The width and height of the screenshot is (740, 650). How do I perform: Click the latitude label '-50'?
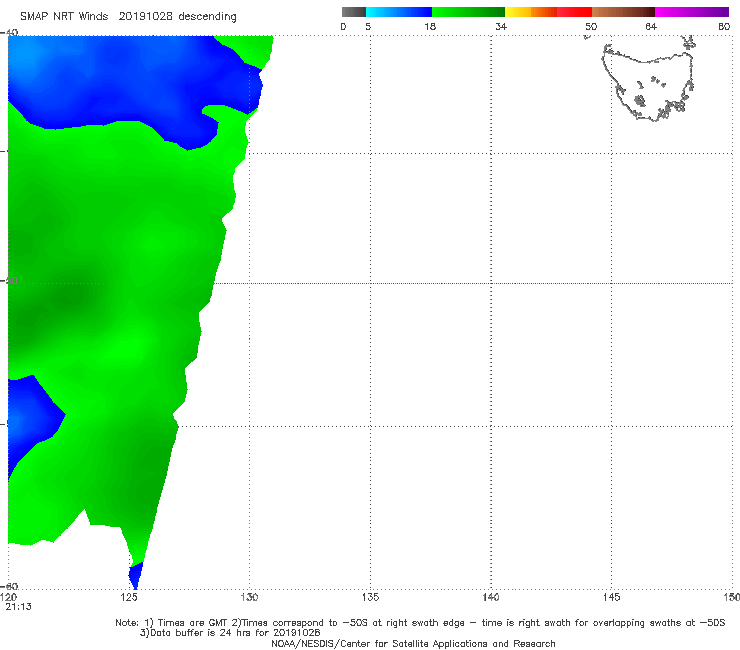[9, 281]
